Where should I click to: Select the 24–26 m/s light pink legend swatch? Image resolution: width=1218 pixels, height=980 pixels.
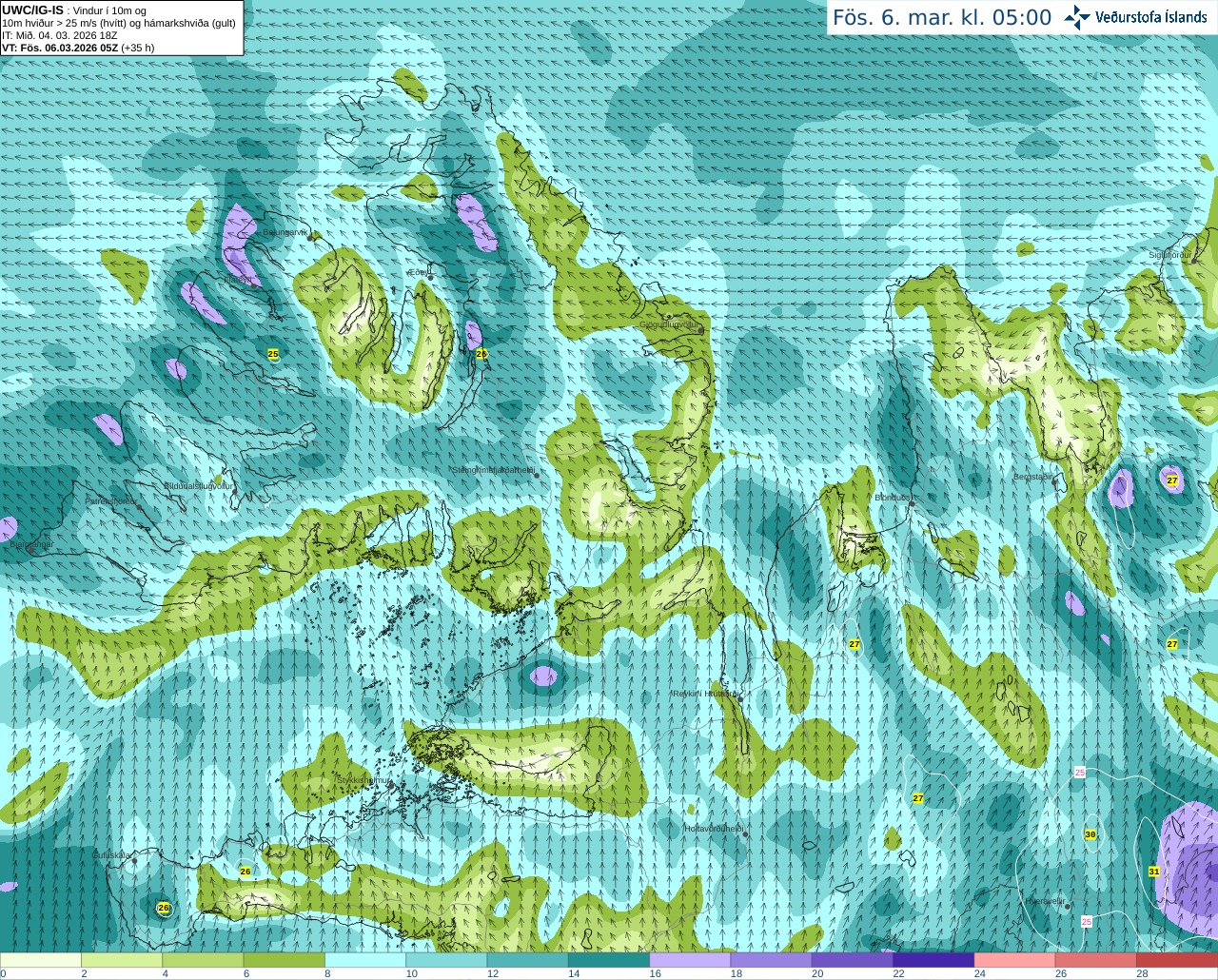[x=1015, y=959]
